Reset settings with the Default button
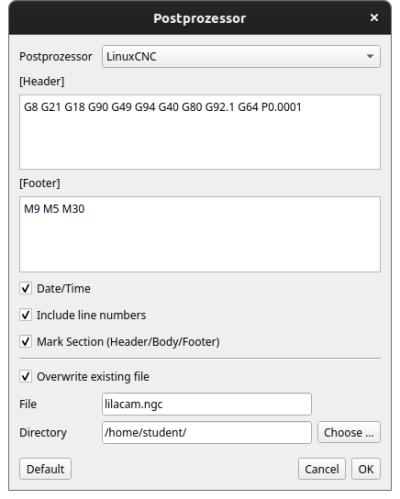The image size is (400, 499). (45, 469)
